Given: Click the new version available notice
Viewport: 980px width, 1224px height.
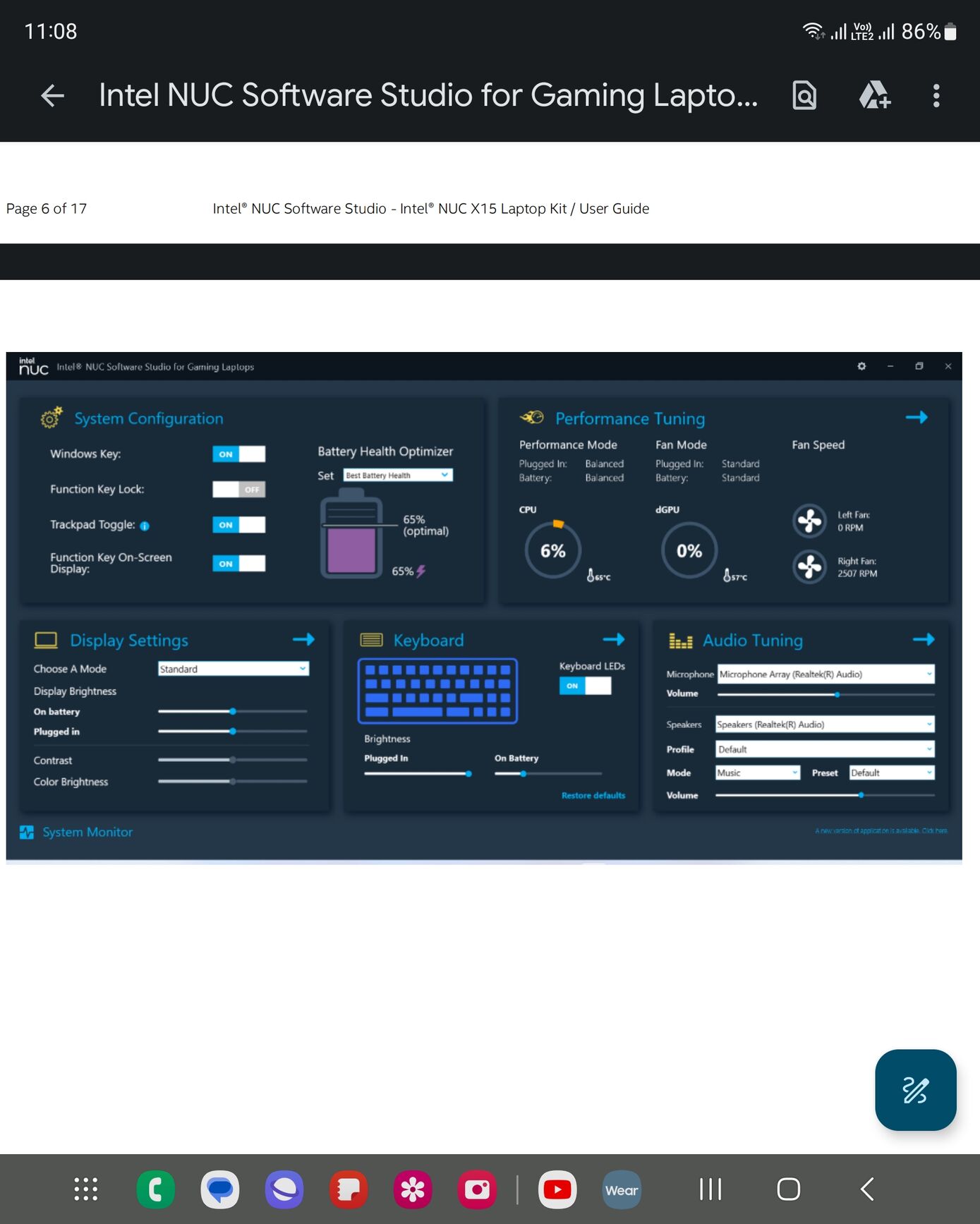Looking at the screenshot, I should tap(881, 830).
